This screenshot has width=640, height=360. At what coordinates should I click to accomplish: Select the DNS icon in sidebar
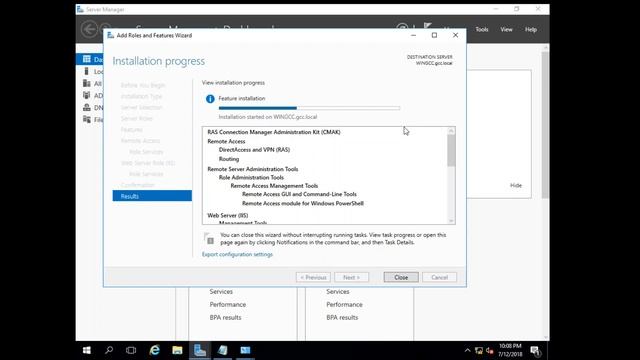(87, 107)
